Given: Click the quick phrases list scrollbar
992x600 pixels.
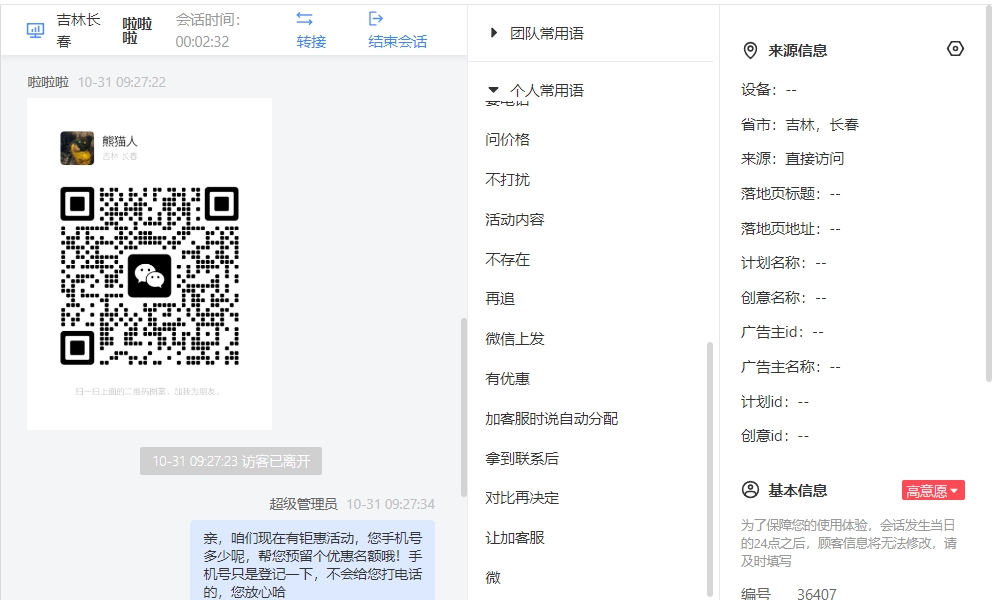Looking at the screenshot, I should pyautogui.click(x=710, y=468).
